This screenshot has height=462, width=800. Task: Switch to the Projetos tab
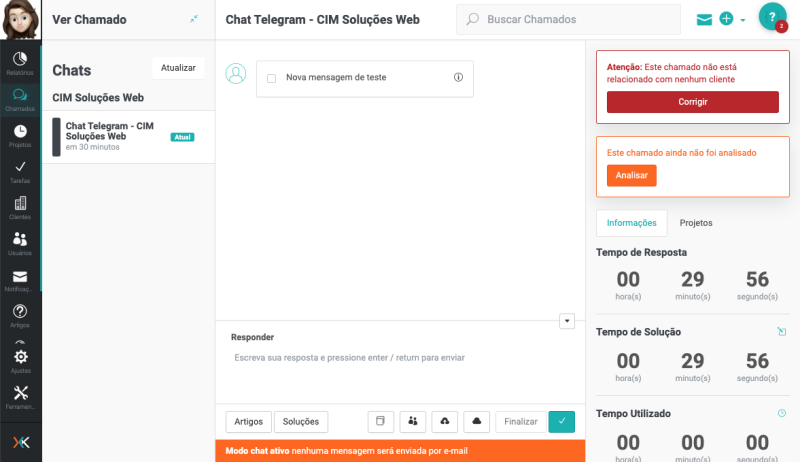(696, 223)
